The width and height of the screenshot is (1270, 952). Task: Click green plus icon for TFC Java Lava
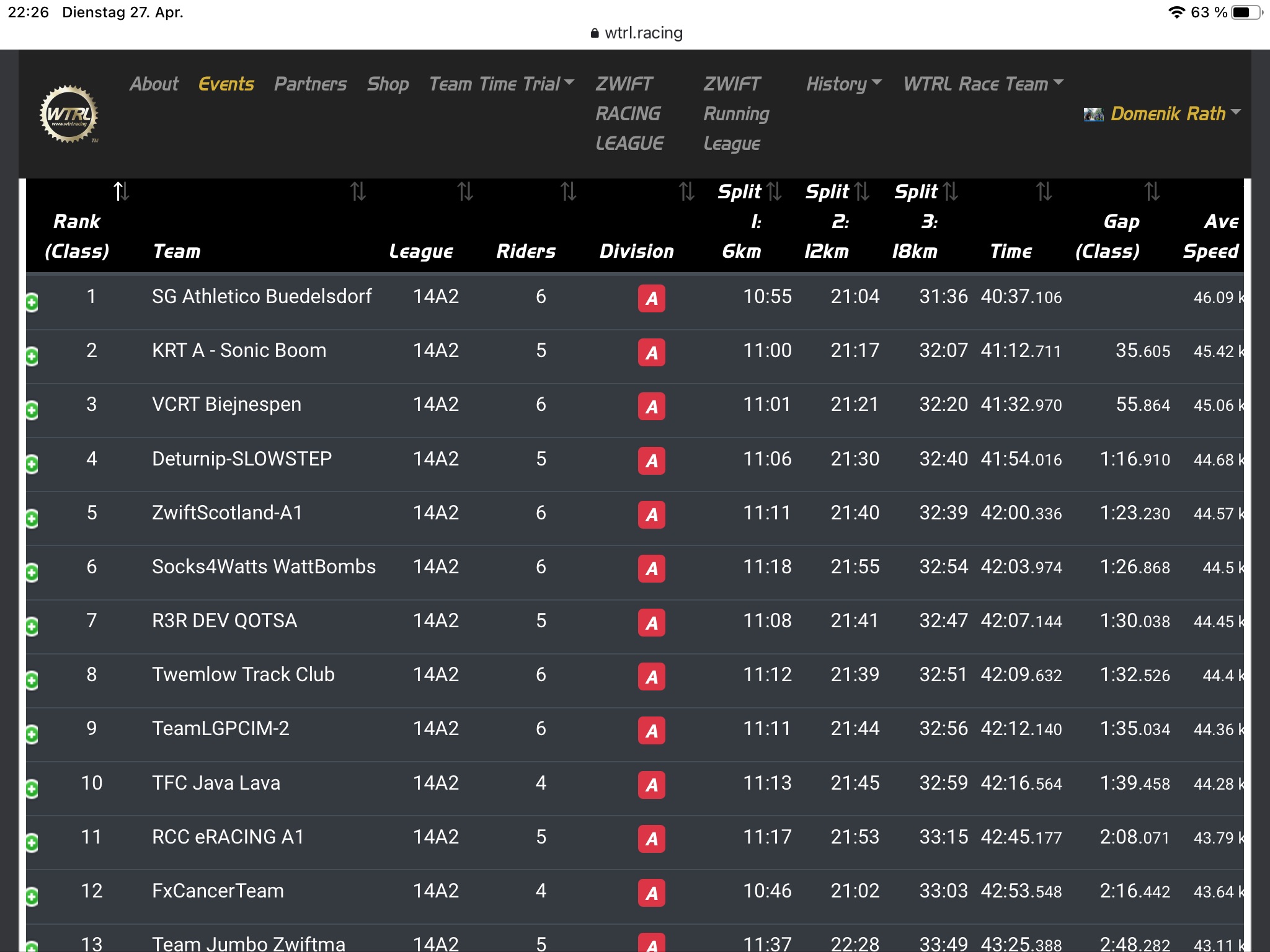coord(32,789)
